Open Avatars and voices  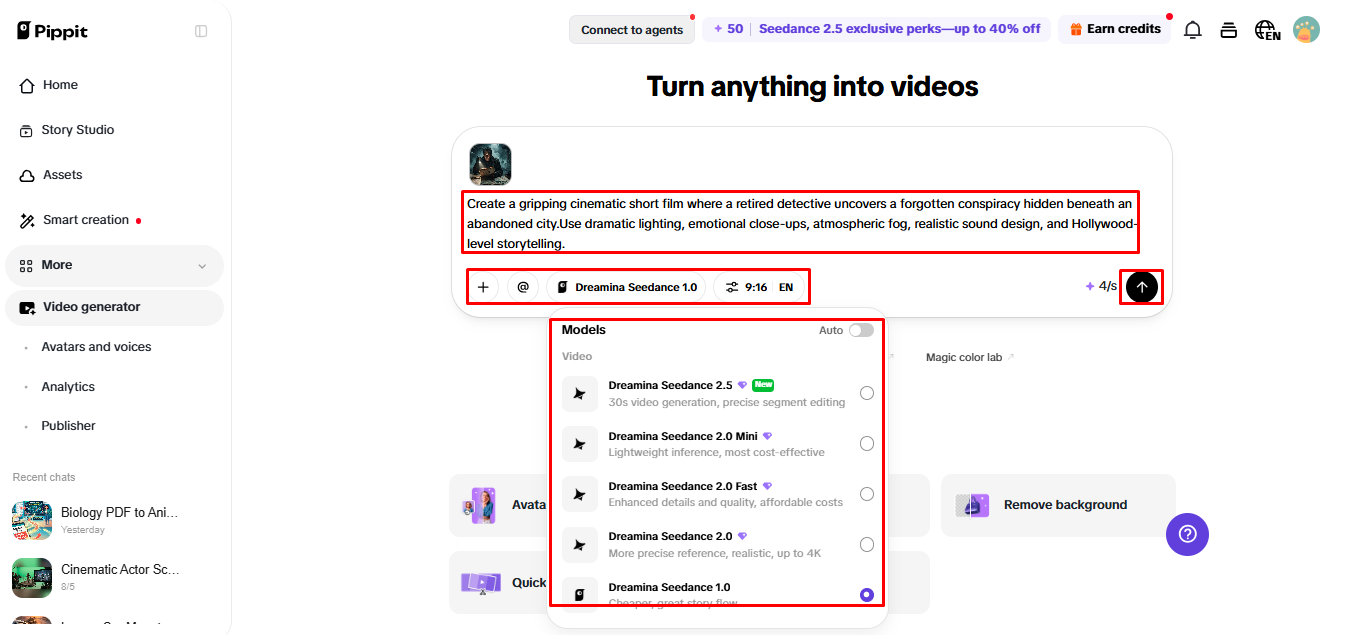(x=96, y=347)
